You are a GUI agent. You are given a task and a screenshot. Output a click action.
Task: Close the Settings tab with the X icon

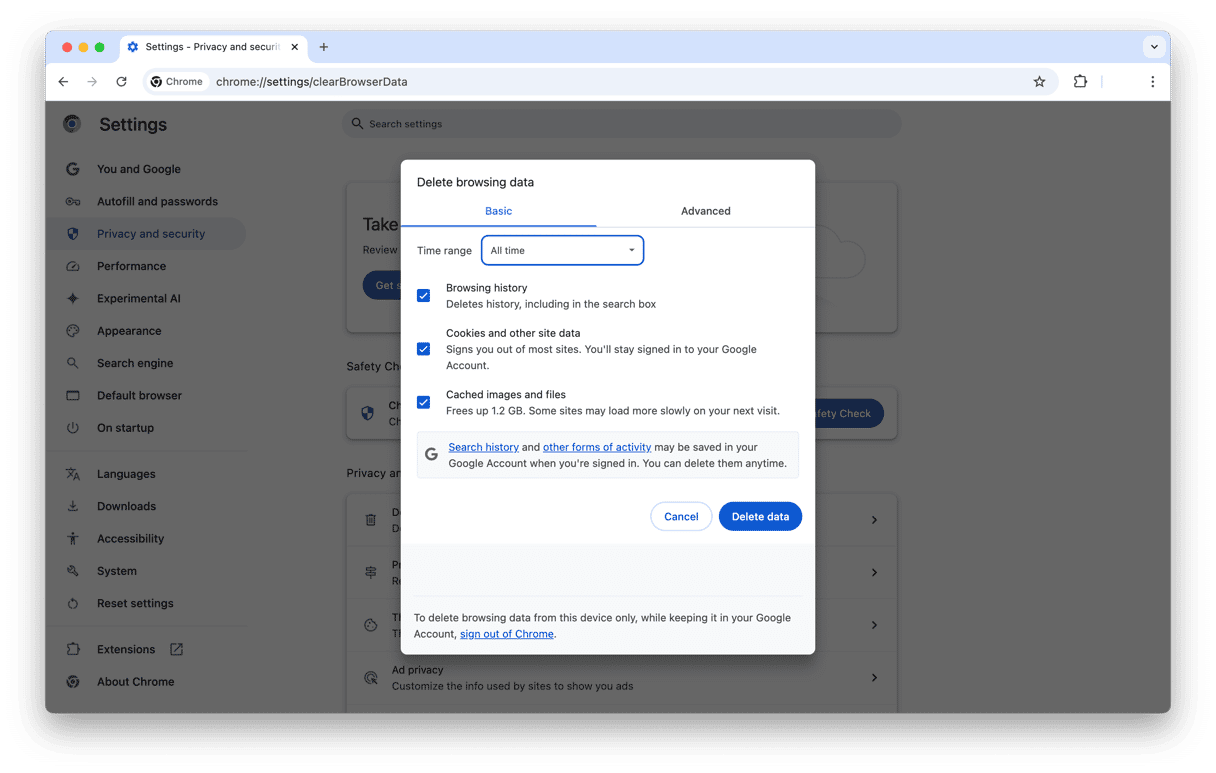[x=295, y=47]
